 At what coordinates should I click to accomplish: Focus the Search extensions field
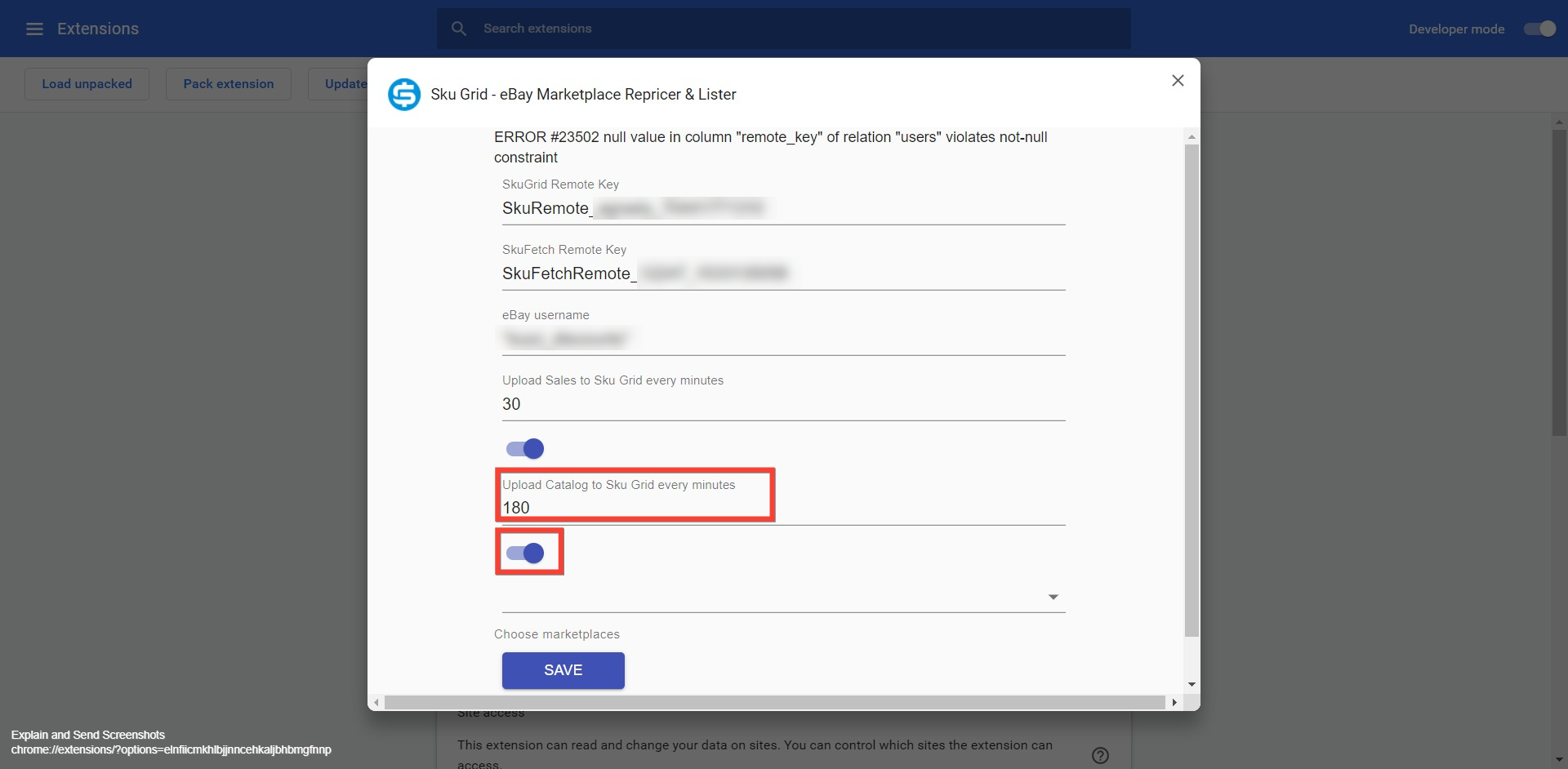pos(784,29)
